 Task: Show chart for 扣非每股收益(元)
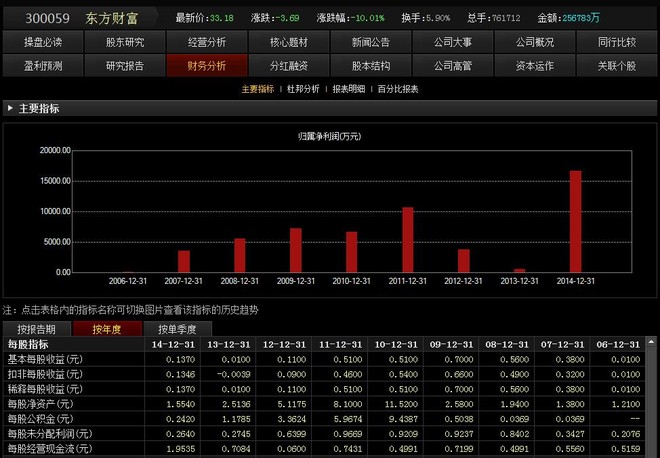click(45, 374)
